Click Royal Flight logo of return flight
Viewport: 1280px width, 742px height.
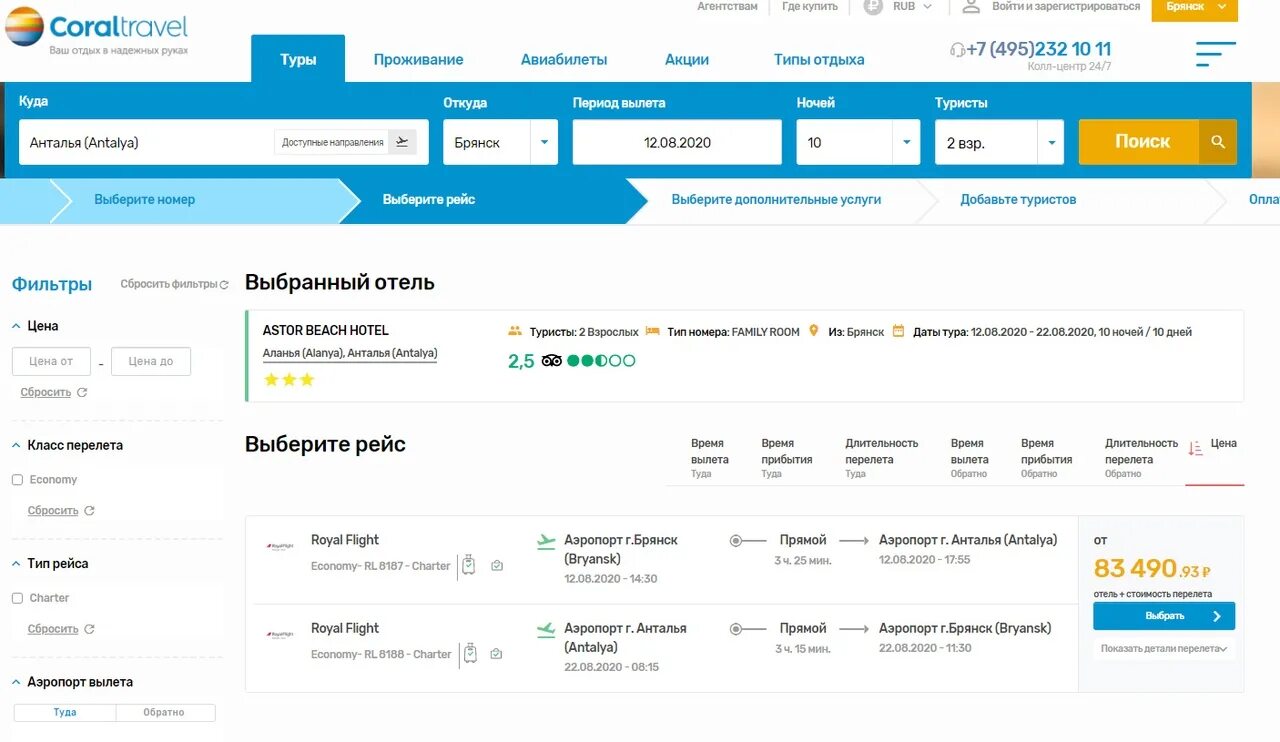pyautogui.click(x=280, y=634)
